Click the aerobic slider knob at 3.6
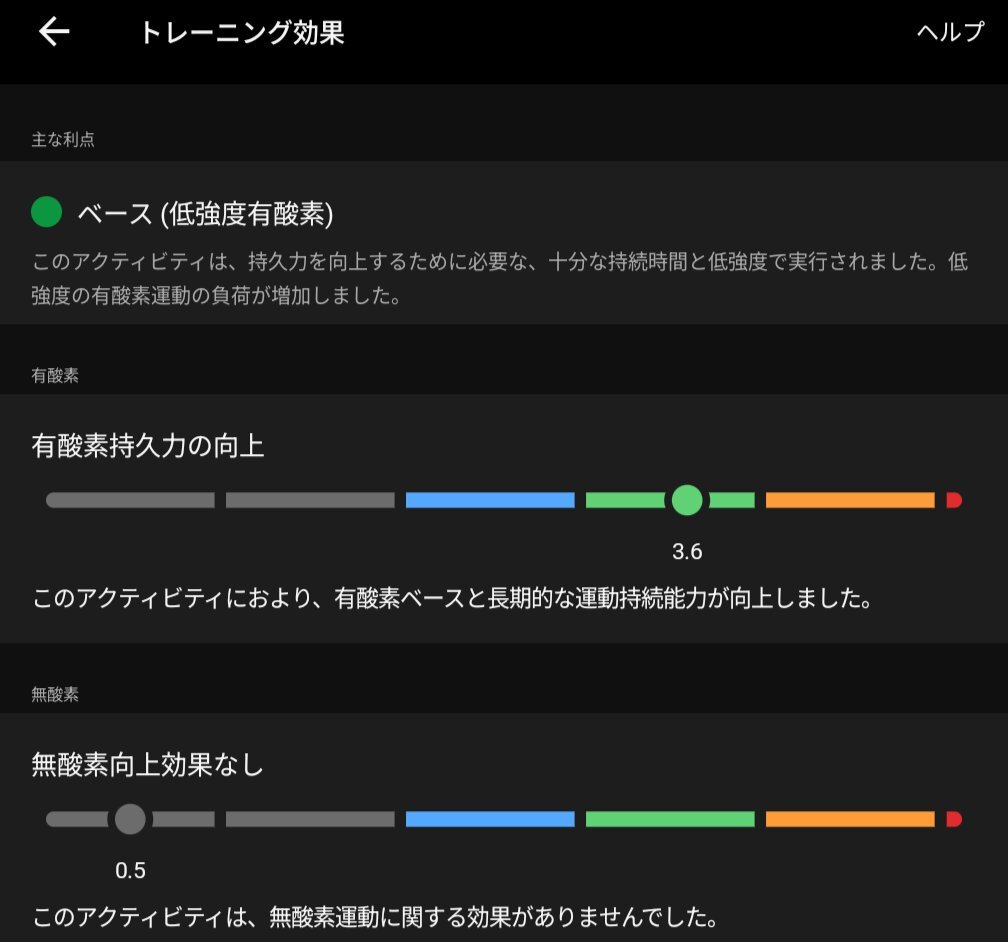This screenshot has height=942, width=1008. 687,500
